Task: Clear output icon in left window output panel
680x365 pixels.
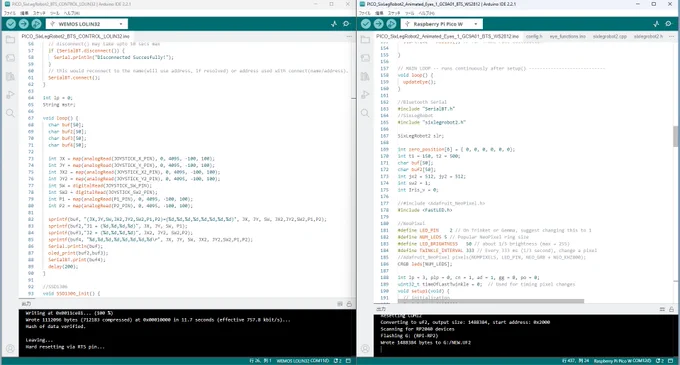Action: pos(340,304)
